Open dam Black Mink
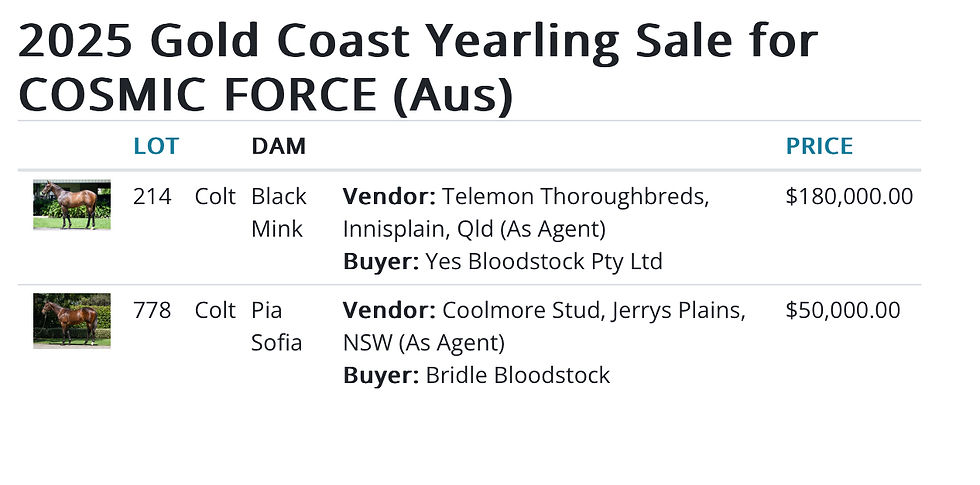This screenshot has height=485, width=980. pyautogui.click(x=278, y=212)
